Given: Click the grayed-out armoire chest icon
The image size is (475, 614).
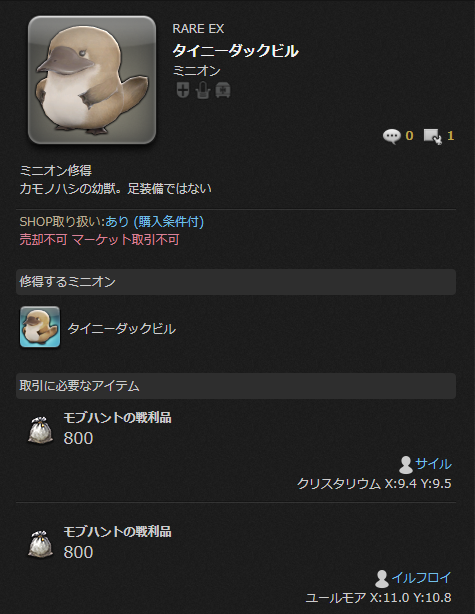Looking at the screenshot, I should coord(223,90).
